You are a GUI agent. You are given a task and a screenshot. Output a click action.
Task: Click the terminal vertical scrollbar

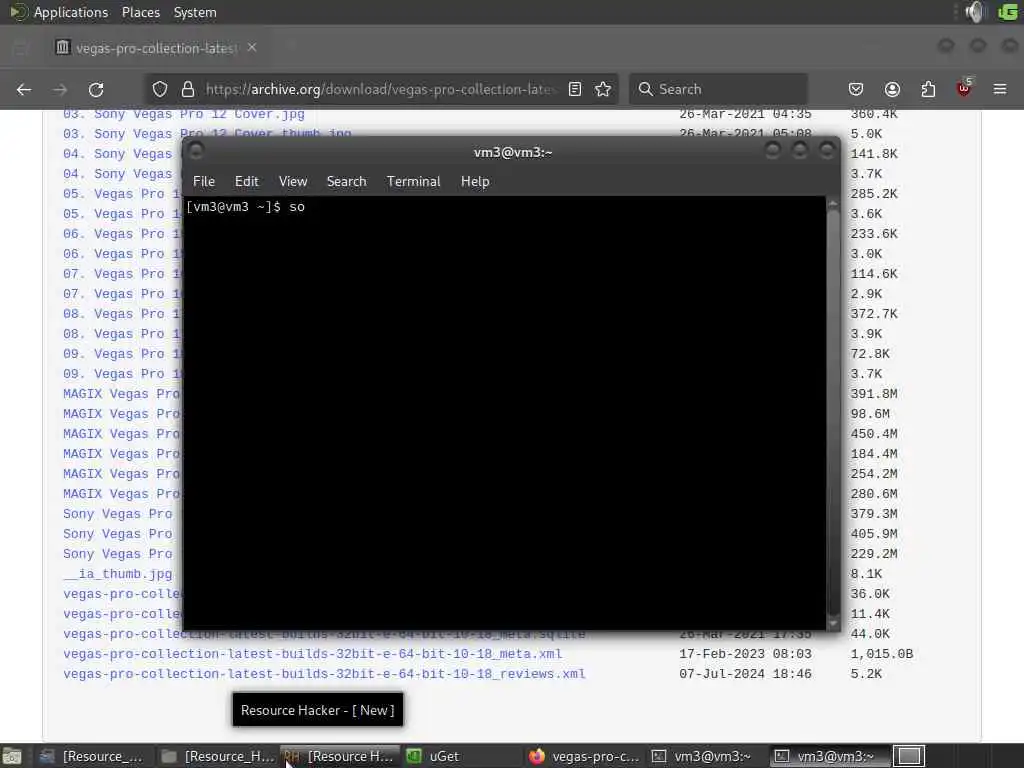tap(833, 413)
